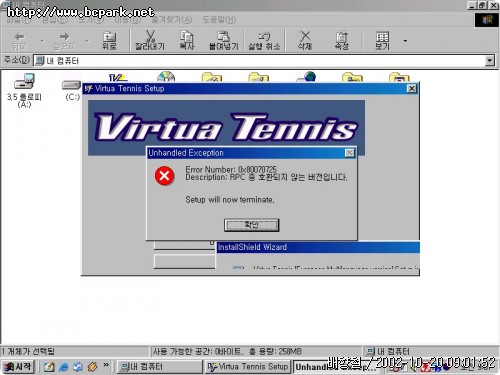The width and height of the screenshot is (500, 375).
Task: Open Outlook Express from quick launch
Action: tap(78, 367)
